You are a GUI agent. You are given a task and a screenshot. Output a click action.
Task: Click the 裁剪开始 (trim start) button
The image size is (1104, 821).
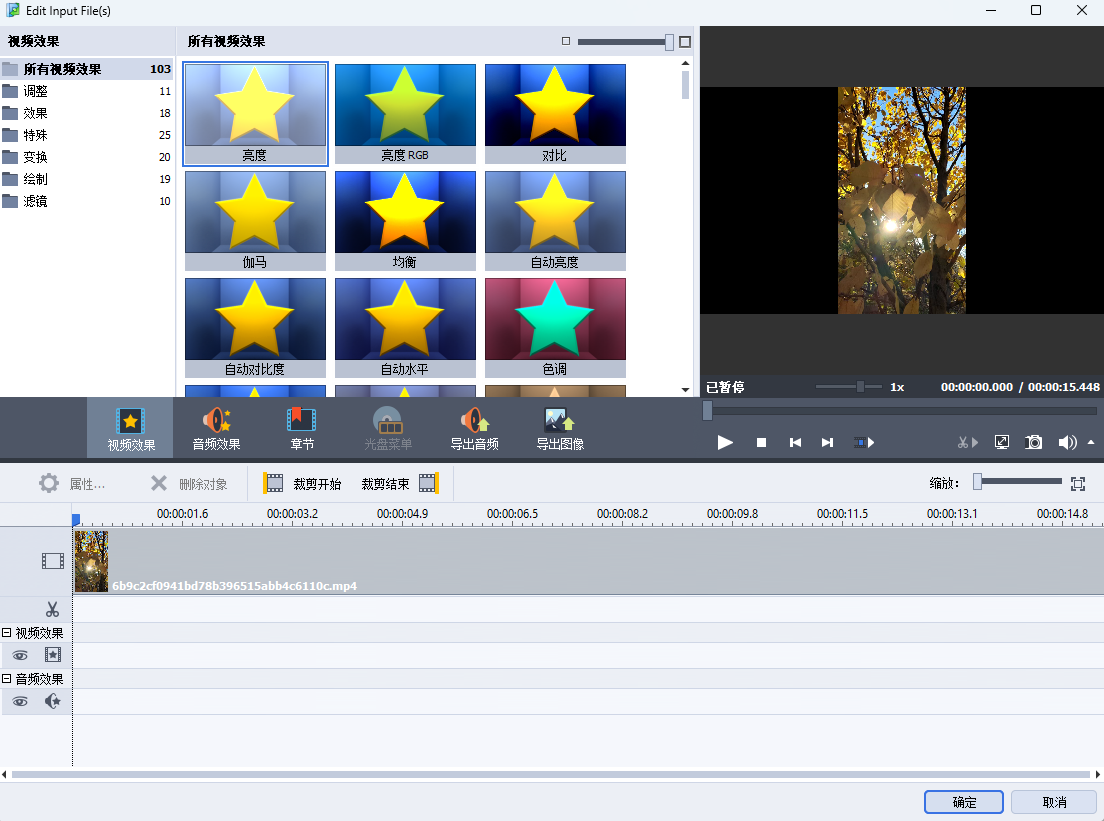(303, 484)
